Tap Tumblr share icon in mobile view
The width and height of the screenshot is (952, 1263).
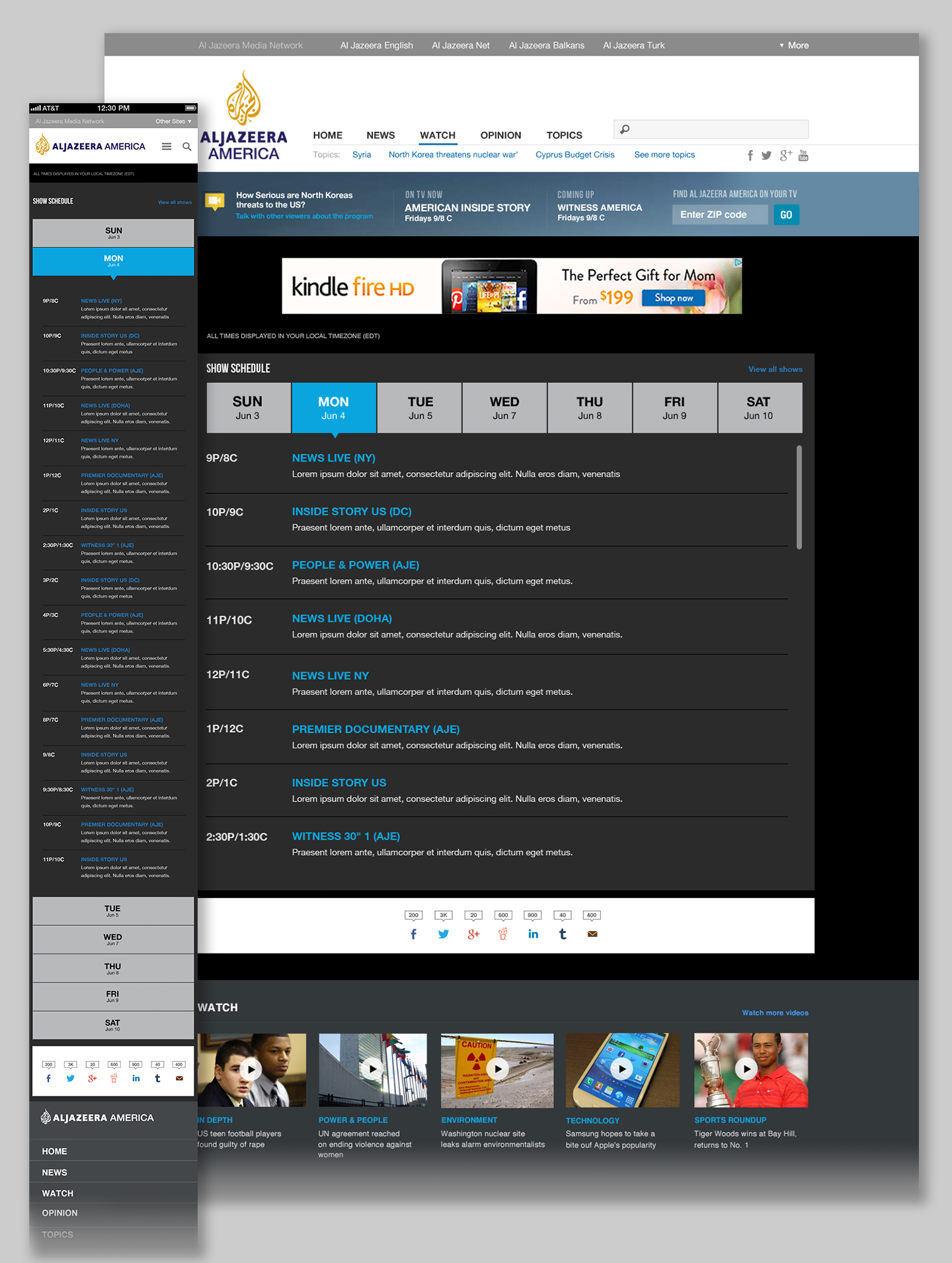(157, 1079)
